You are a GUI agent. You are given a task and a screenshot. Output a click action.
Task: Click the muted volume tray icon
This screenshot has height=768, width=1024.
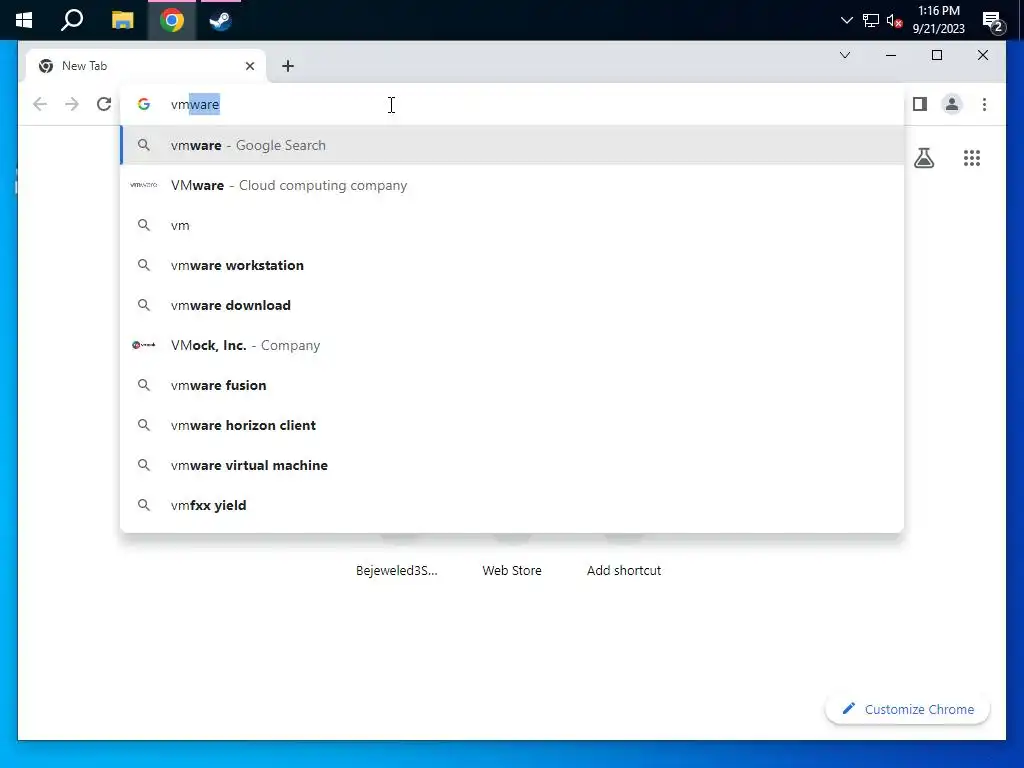pyautogui.click(x=895, y=21)
